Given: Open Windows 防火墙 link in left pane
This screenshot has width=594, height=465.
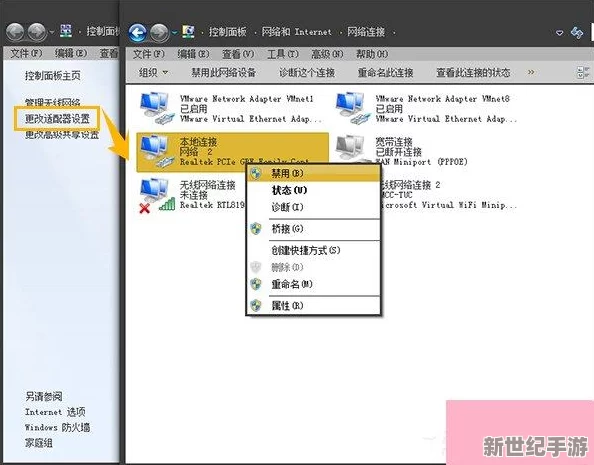Looking at the screenshot, I should 58,427.
